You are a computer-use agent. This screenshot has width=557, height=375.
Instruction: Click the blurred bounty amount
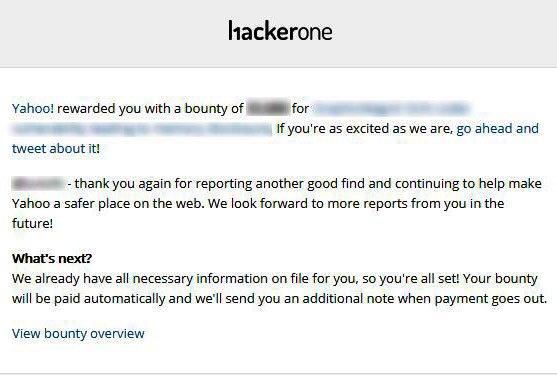click(268, 108)
